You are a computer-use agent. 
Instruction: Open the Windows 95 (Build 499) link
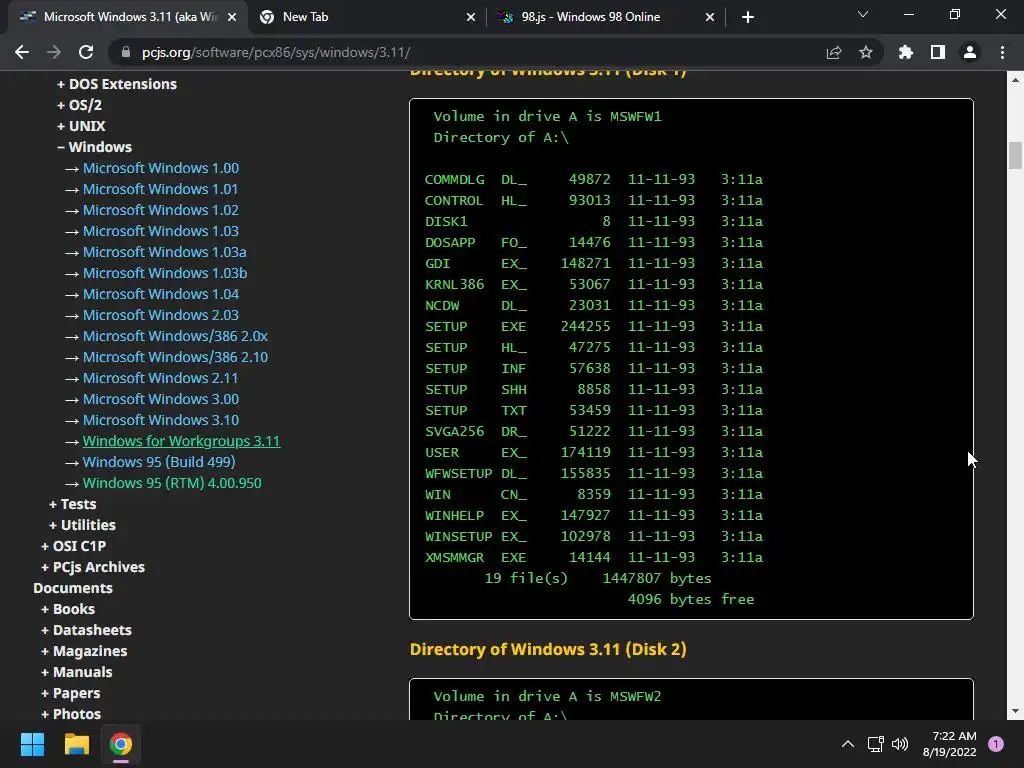(159, 462)
